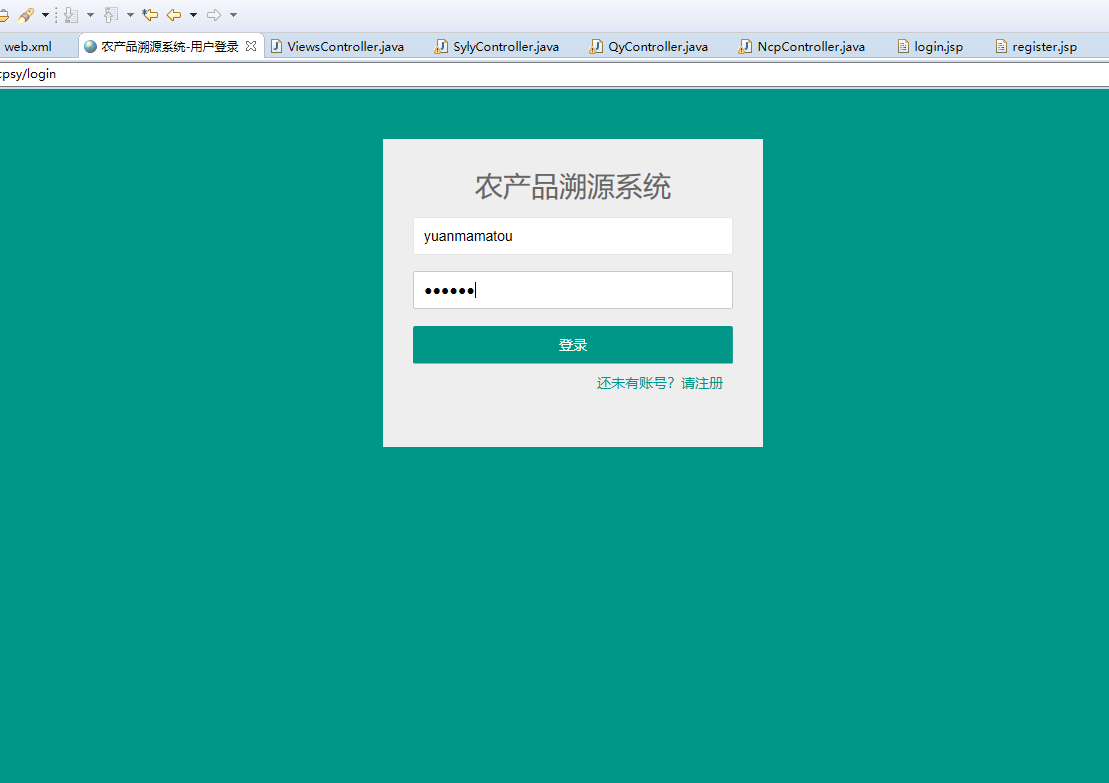
Task: Click inside the password field
Action: (x=572, y=290)
